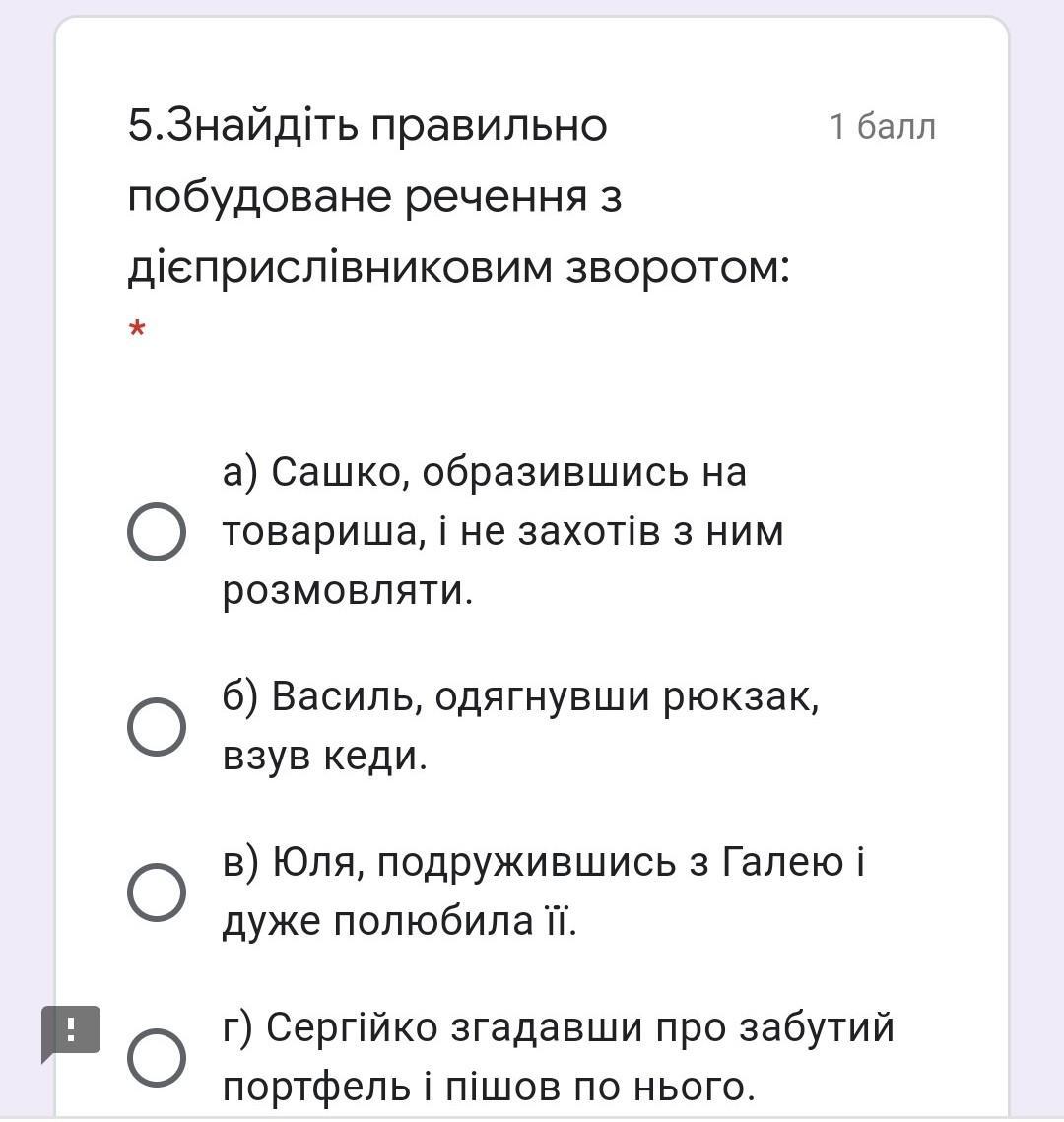
Task: Click the words 'взув кеди.'
Action: [325, 756]
